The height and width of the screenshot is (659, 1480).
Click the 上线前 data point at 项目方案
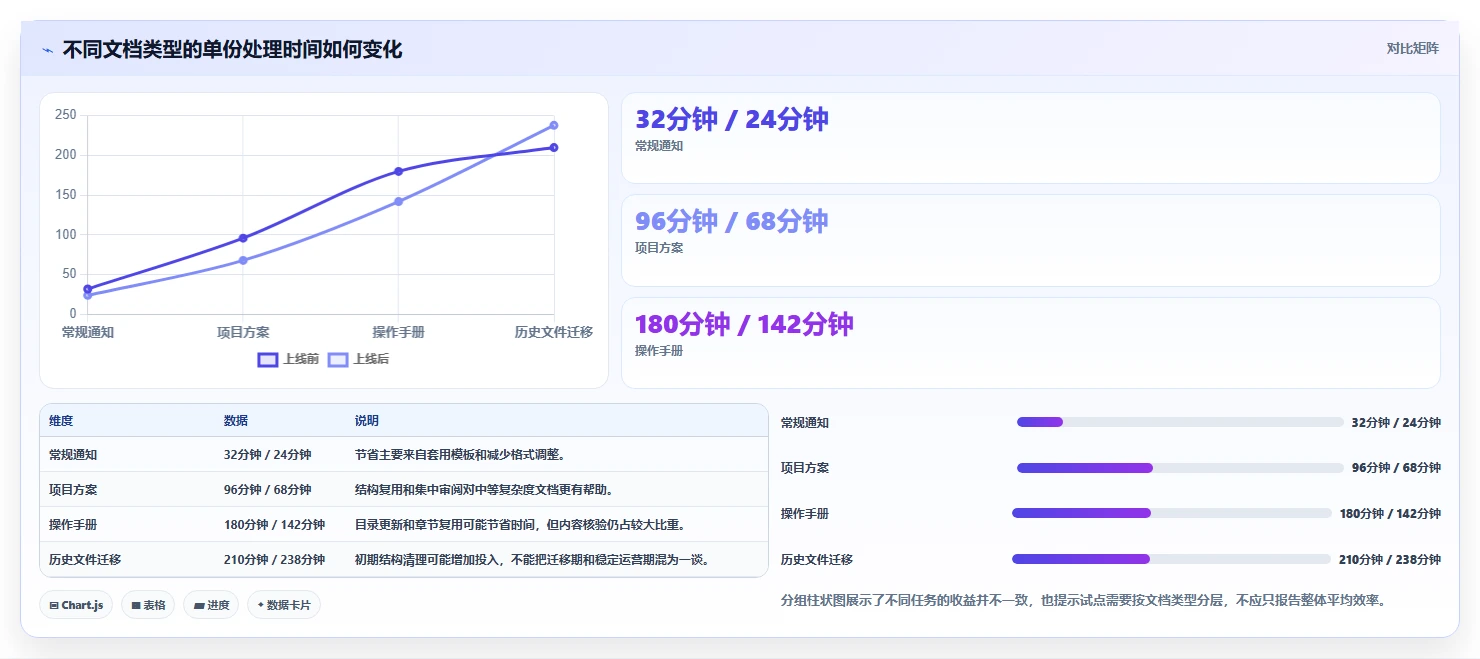(x=243, y=238)
